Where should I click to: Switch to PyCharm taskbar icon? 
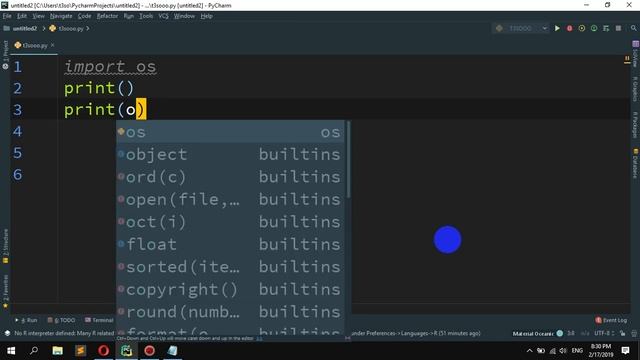[127, 351]
